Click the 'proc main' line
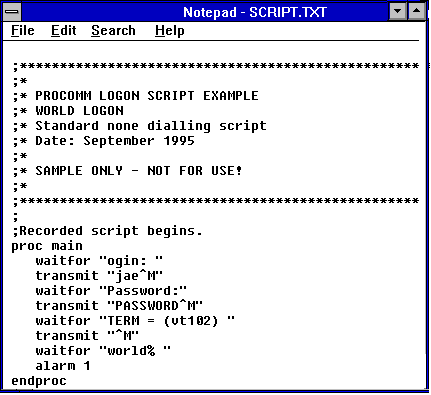 47,246
